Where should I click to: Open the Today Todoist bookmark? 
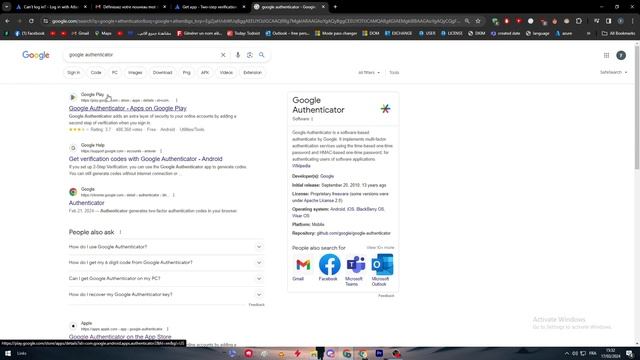(244, 33)
